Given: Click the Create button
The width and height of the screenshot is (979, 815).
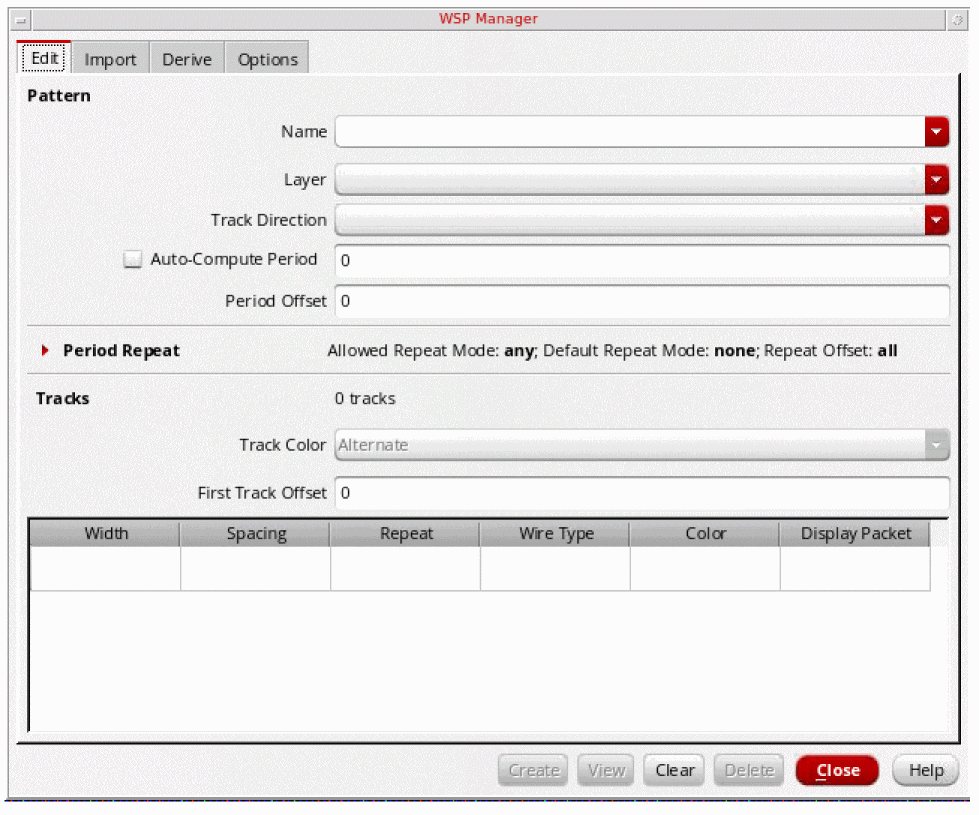Looking at the screenshot, I should (x=533, y=770).
